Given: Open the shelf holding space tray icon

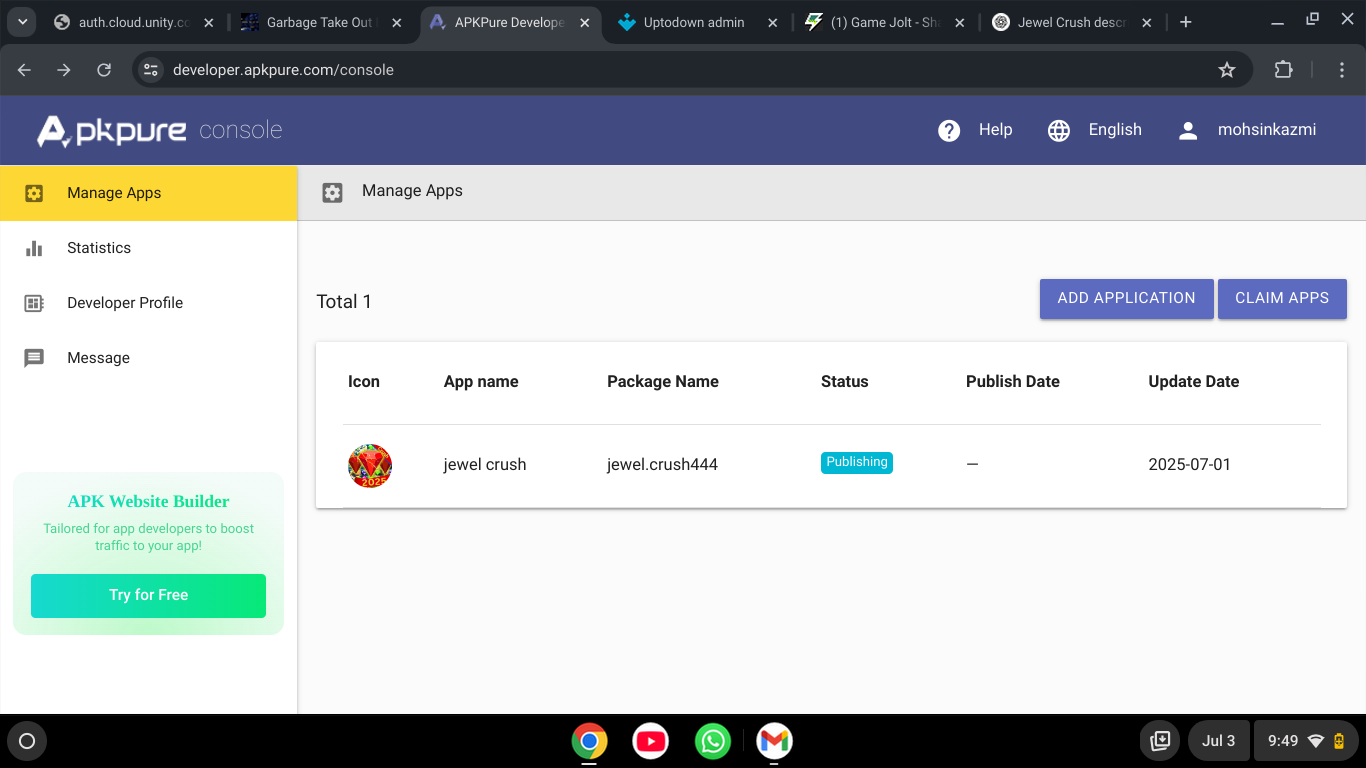Looking at the screenshot, I should [1160, 741].
